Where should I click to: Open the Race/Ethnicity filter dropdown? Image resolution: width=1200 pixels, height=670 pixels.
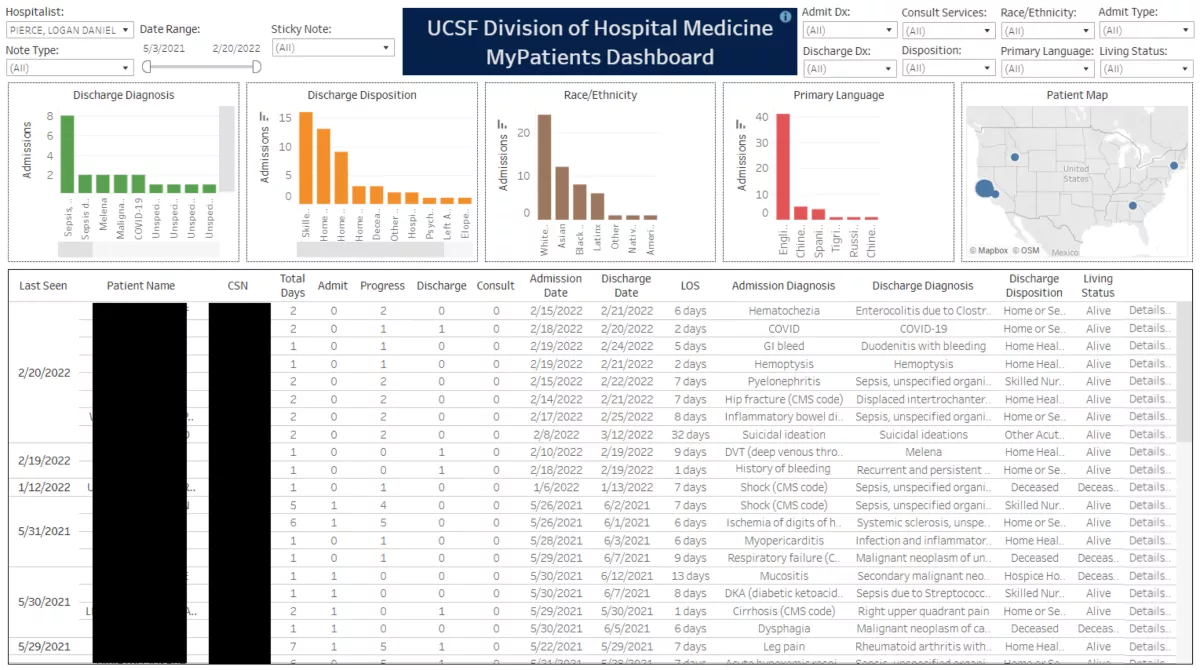click(x=1047, y=31)
